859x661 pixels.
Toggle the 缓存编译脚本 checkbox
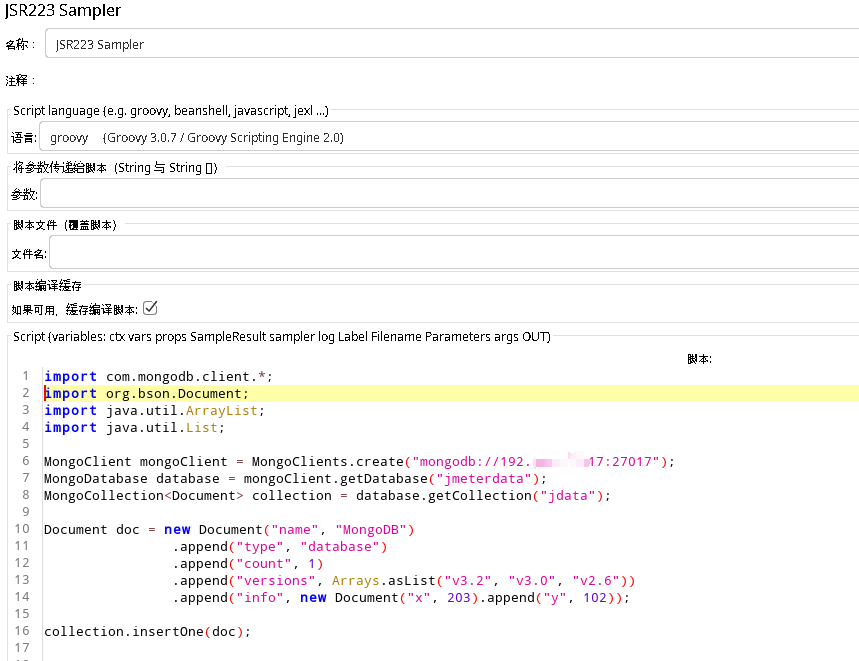point(150,308)
